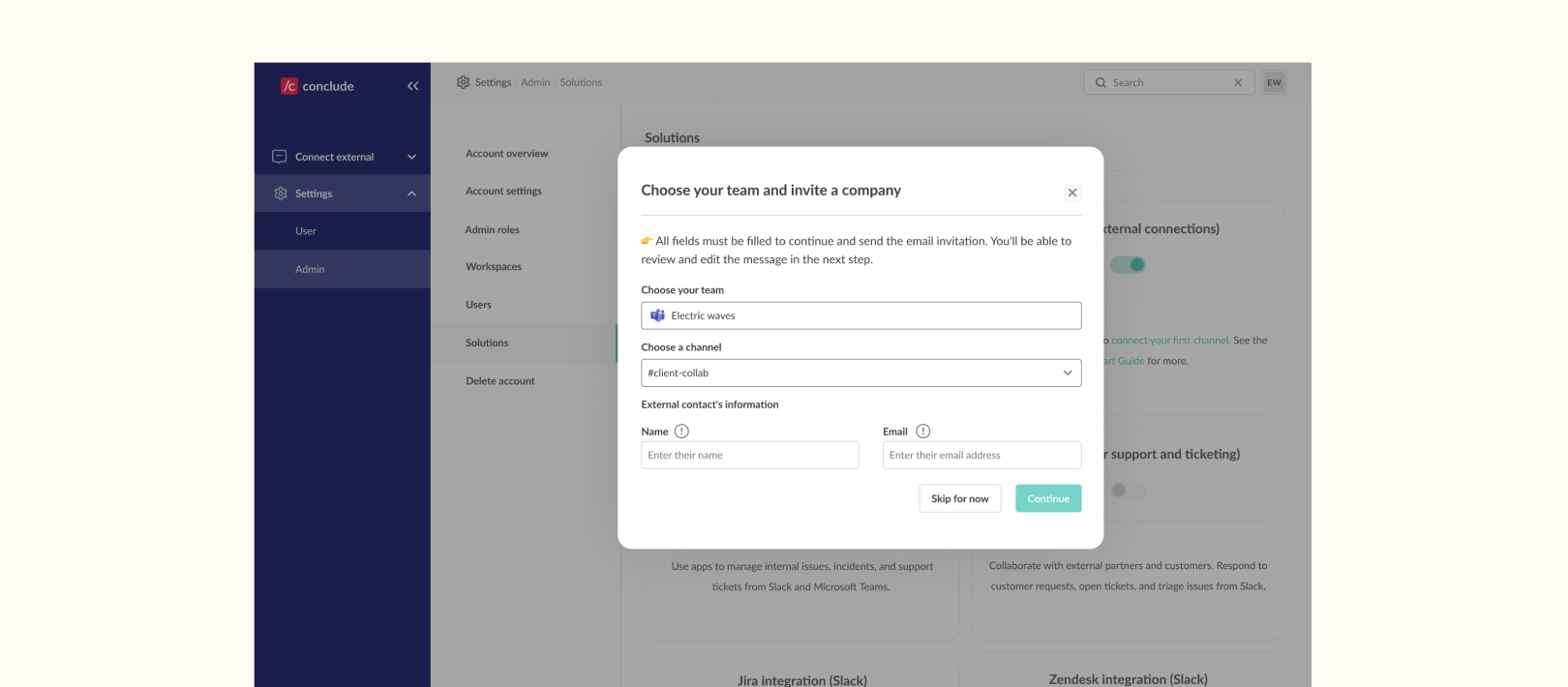The height and width of the screenshot is (687, 1568).
Task: Click the conclude logo icon
Action: pos(288,86)
